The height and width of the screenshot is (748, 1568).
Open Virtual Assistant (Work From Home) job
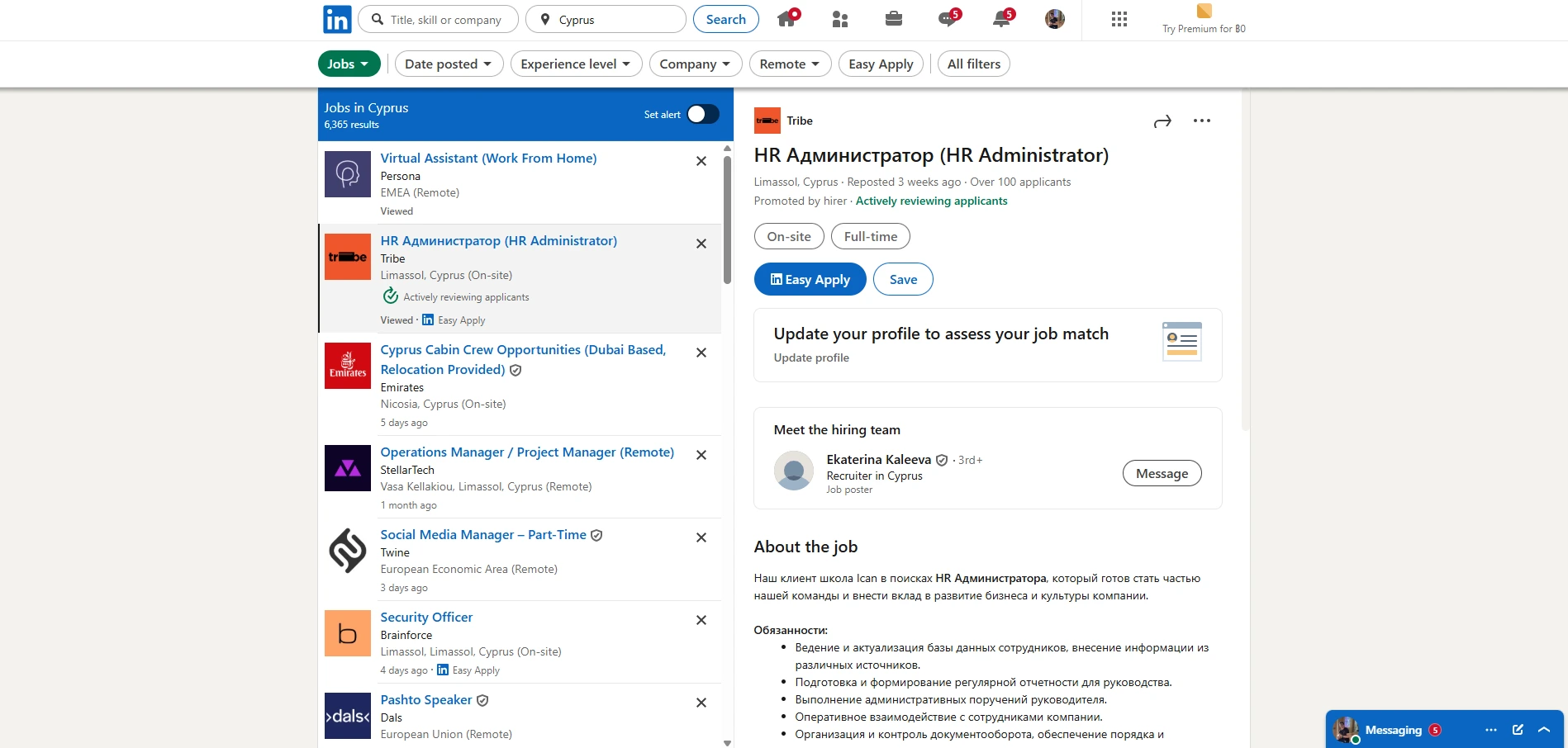point(488,159)
